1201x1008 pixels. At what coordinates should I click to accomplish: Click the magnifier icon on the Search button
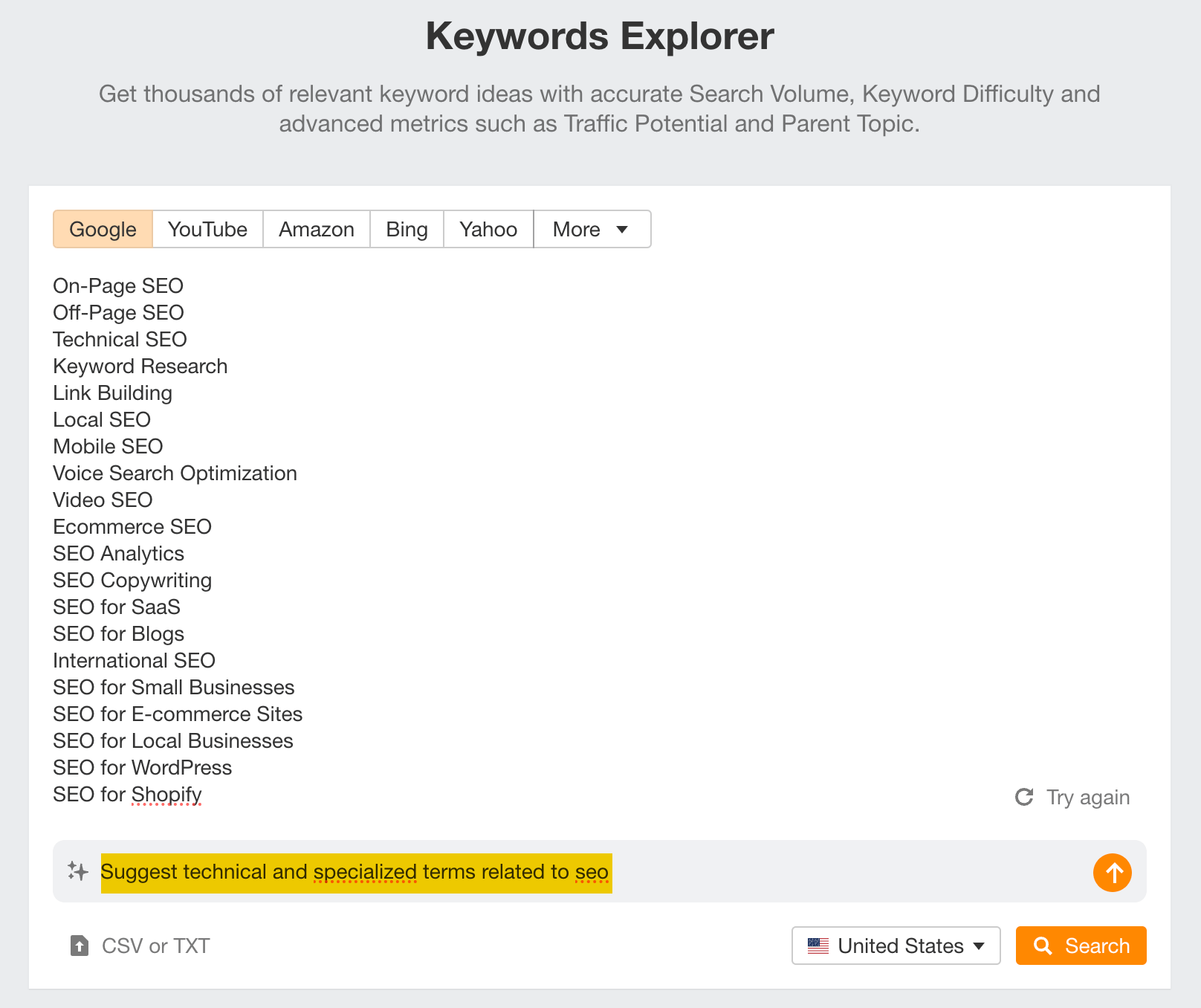click(1043, 946)
